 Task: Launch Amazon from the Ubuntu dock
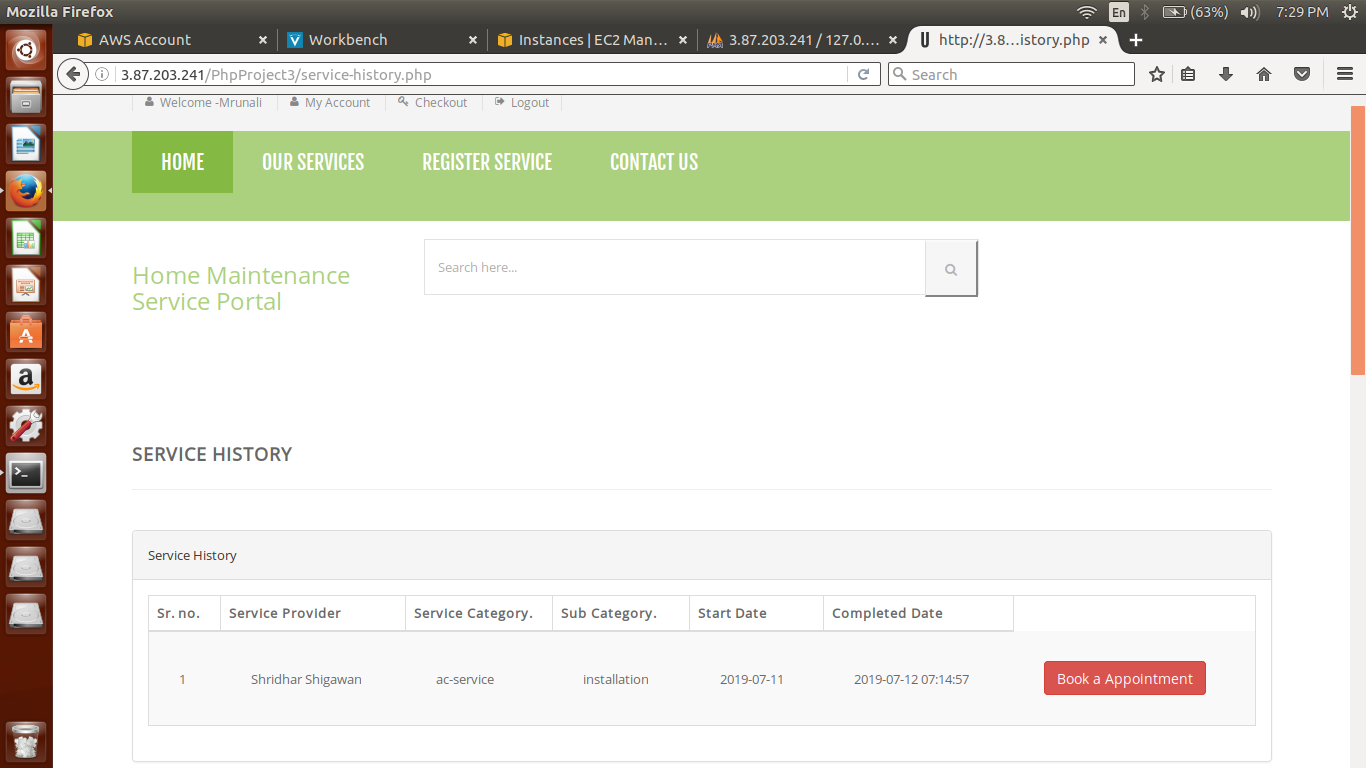click(25, 378)
